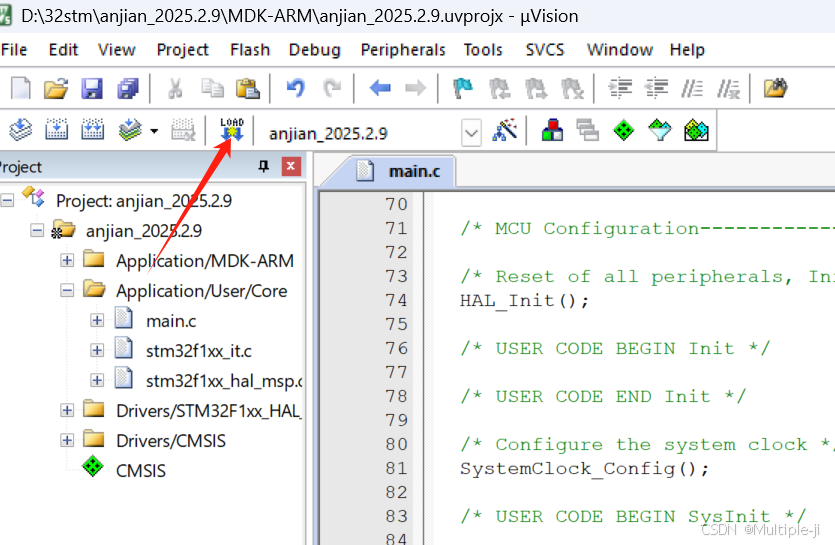This screenshot has width=835, height=545.
Task: Copy selection using the toolbar icon
Action: [212, 88]
